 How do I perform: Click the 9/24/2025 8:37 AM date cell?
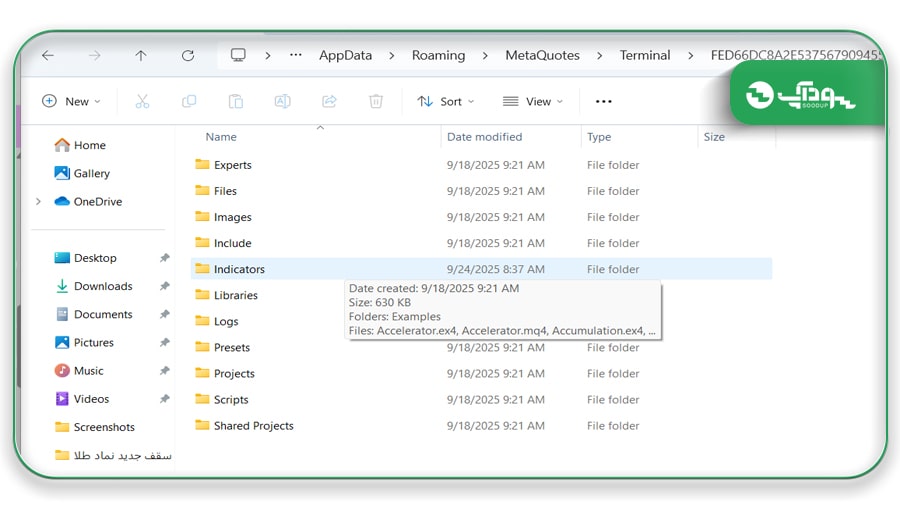click(496, 269)
